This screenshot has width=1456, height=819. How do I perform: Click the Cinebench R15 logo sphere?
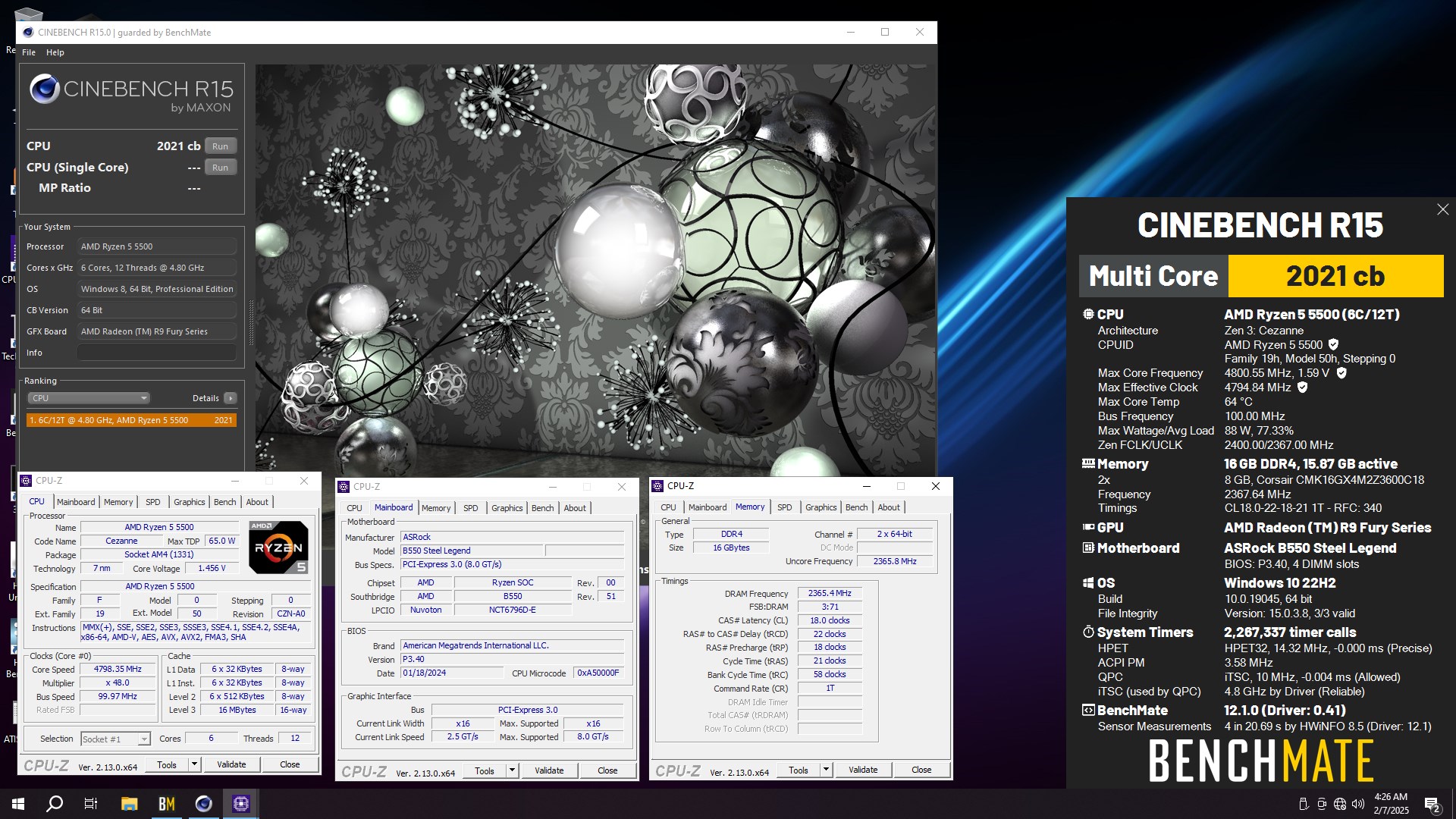(x=45, y=89)
